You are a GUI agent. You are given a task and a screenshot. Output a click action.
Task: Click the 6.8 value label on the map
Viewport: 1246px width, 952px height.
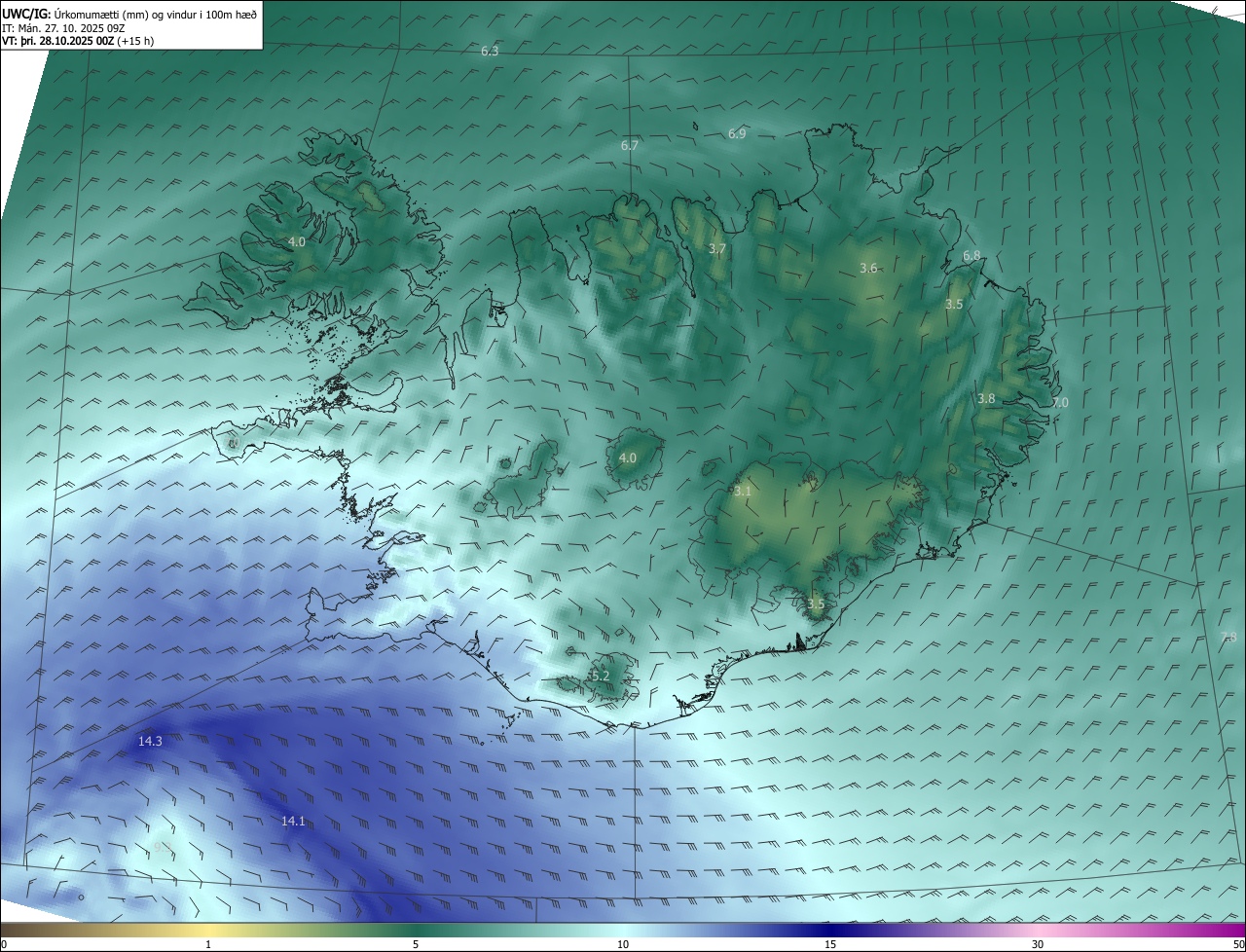pos(971,256)
